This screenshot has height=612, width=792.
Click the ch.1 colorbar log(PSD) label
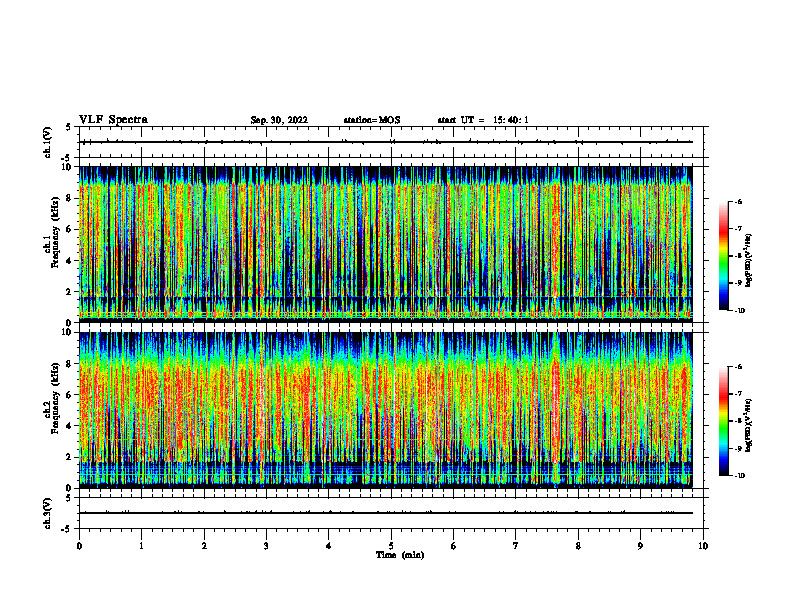749,260
